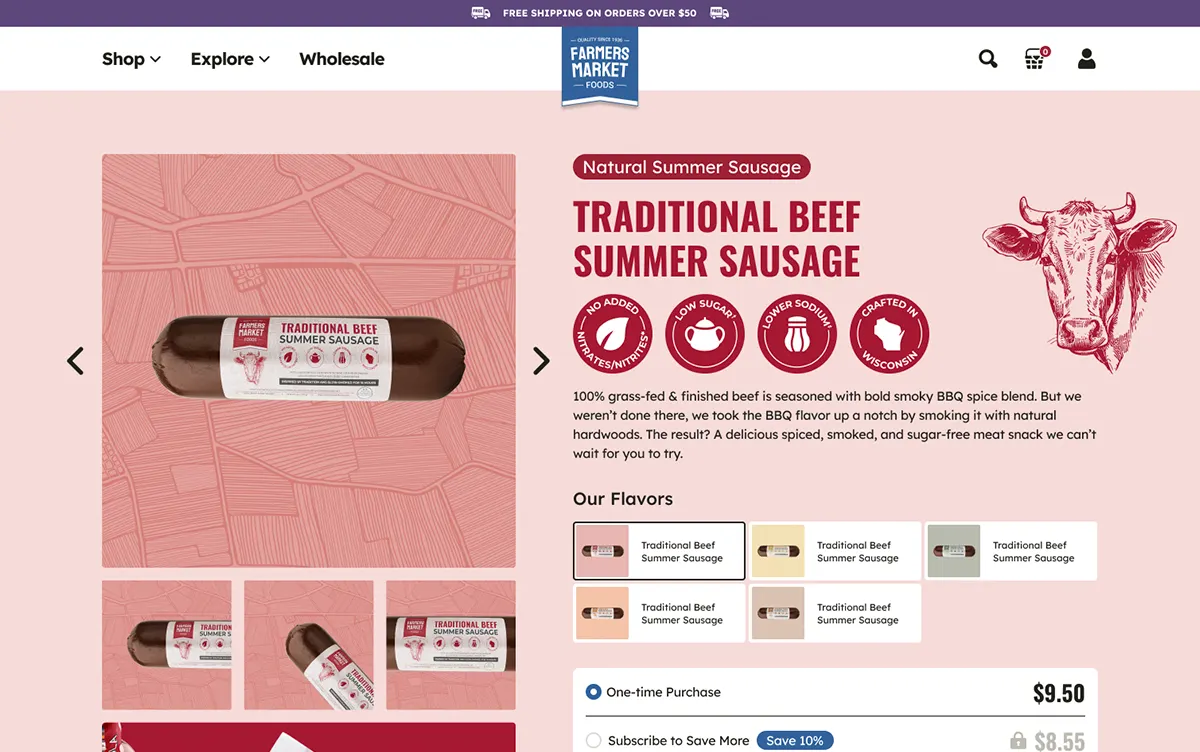
Task: Click the No Added Nitrates/Nitrites badge
Action: pos(612,333)
